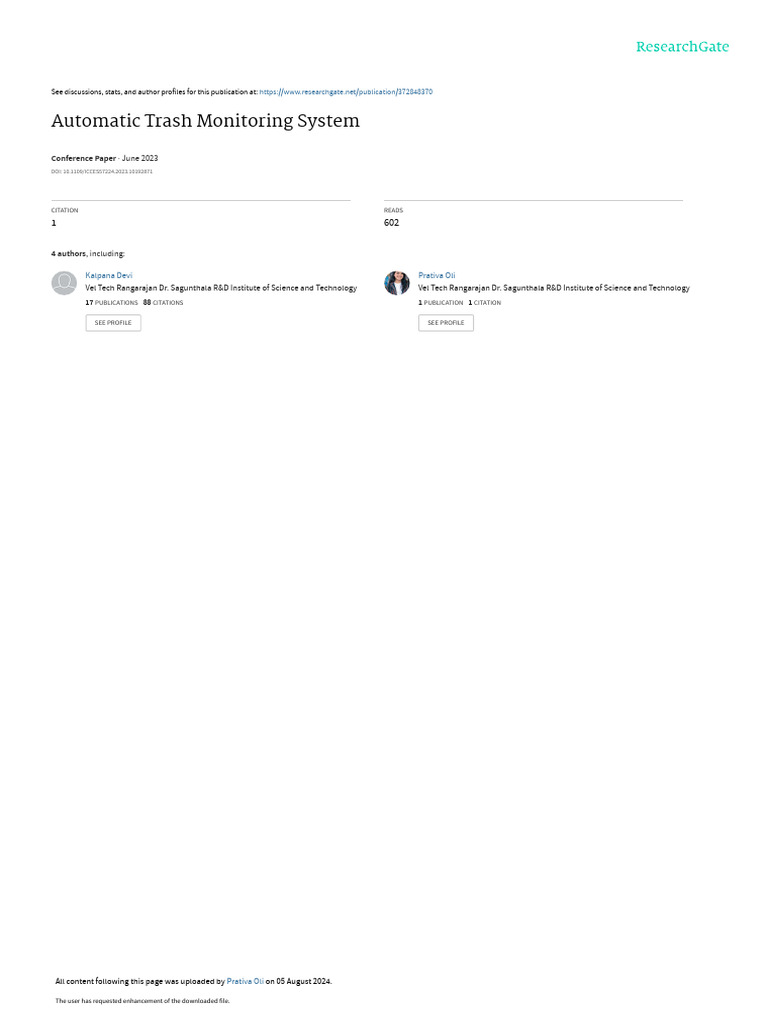Click Kalpana Devi's Vel Tech affiliation text
The image size is (768, 1024).
tap(221, 288)
